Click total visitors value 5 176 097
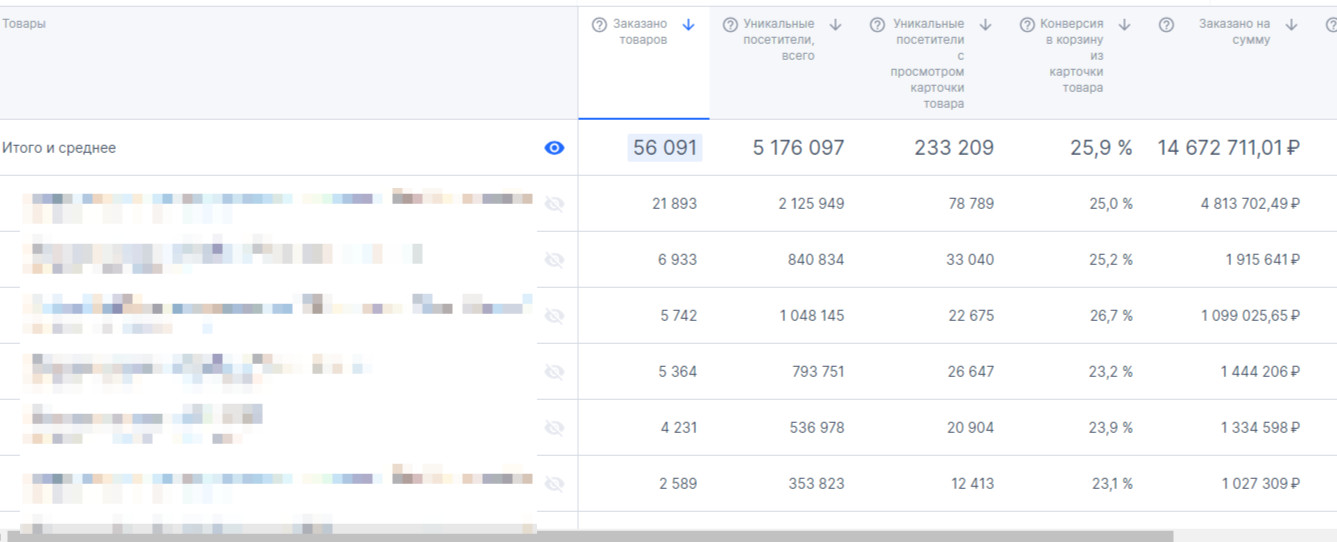The height and width of the screenshot is (542, 1337). point(798,148)
